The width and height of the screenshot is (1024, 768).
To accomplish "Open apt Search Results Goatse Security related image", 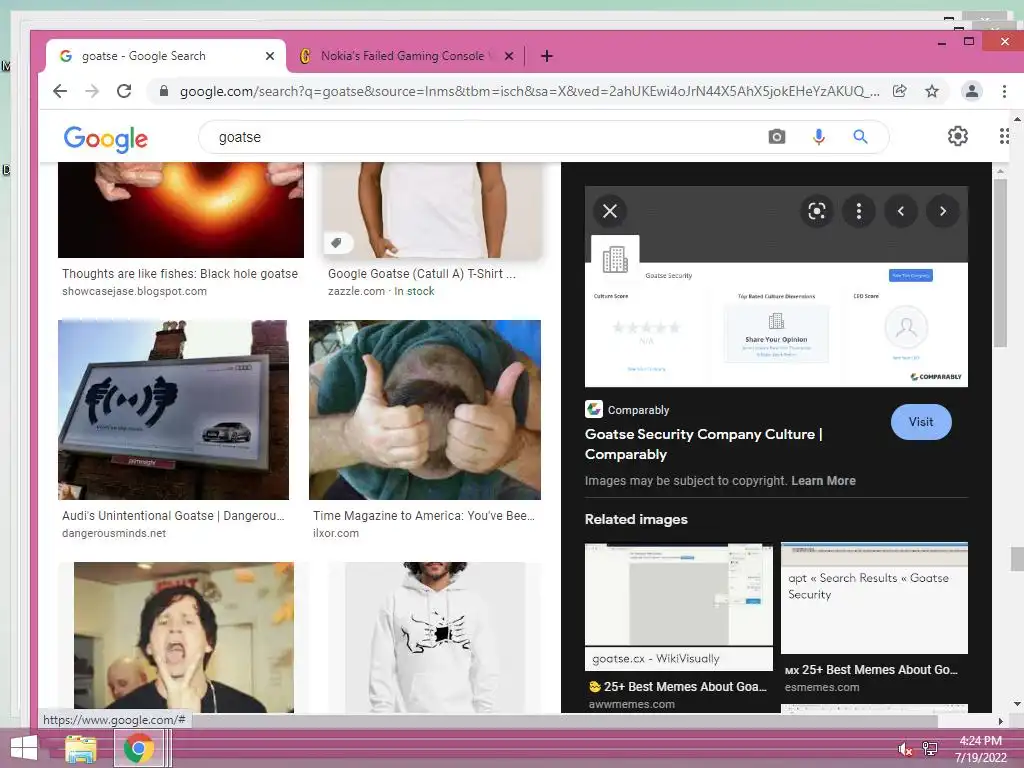I will pyautogui.click(x=874, y=598).
